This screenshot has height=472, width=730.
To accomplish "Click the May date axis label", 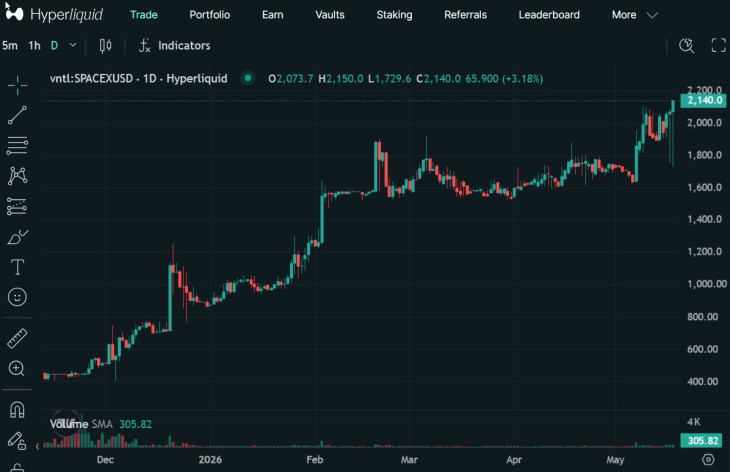I will [615, 460].
